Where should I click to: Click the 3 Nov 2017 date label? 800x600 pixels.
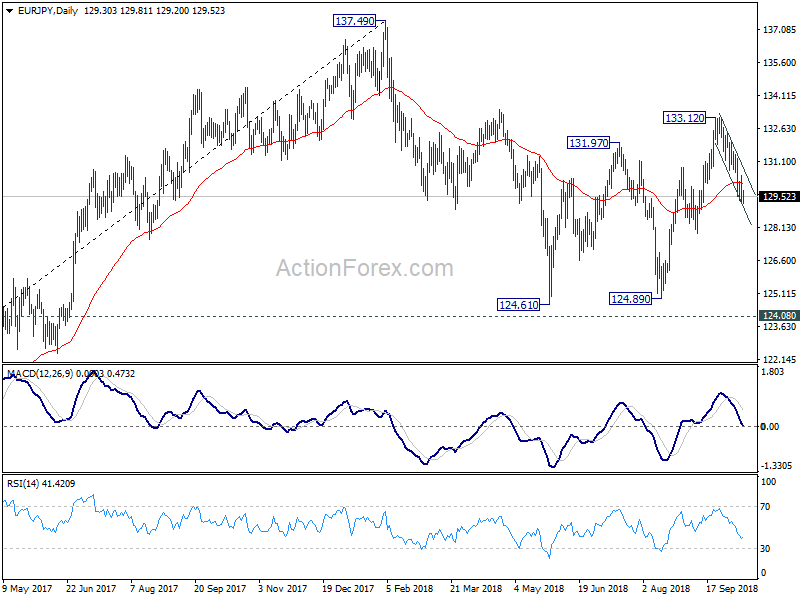283,589
